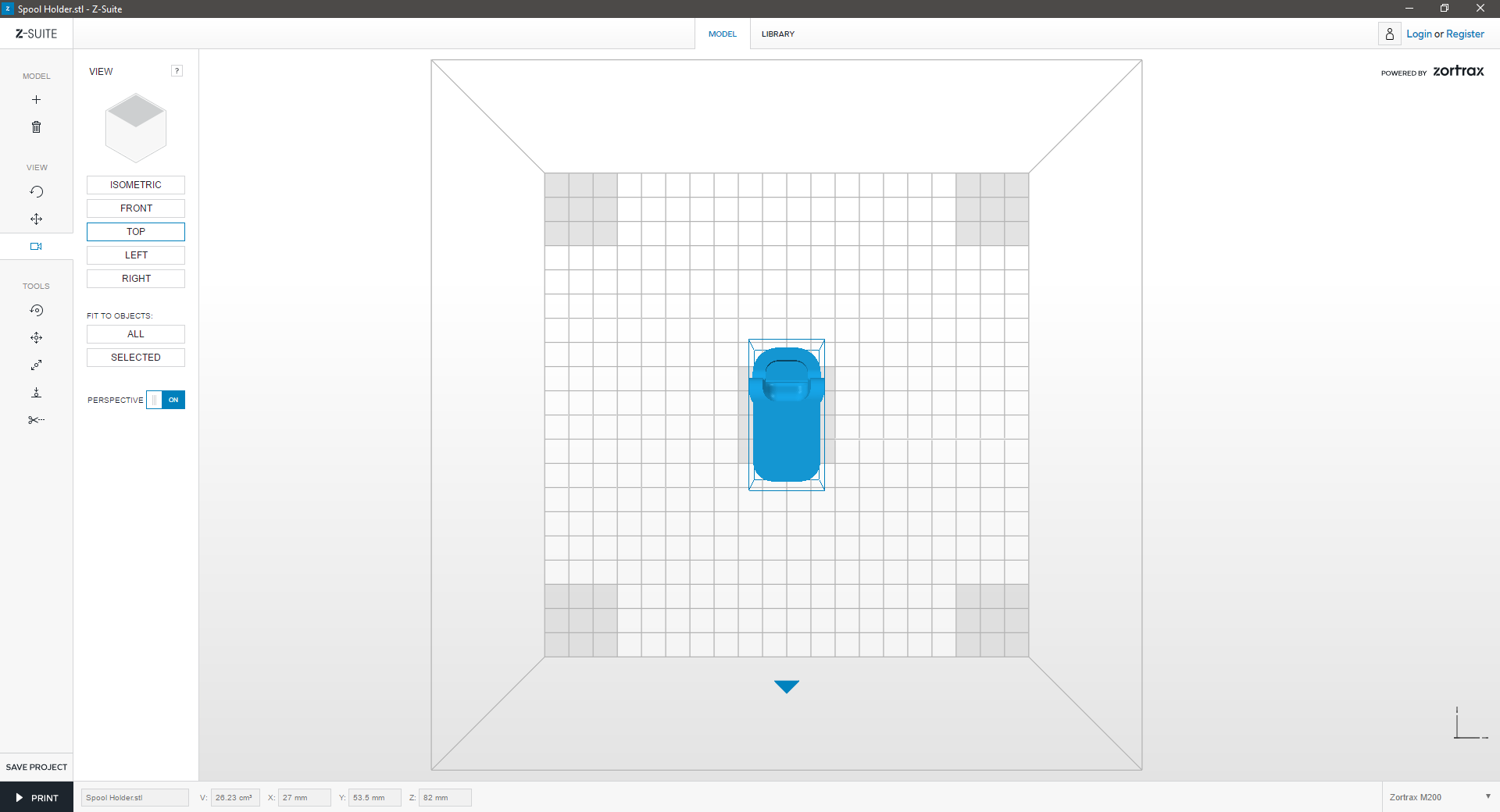Switch to the Library tab
Viewport: 1500px width, 812px height.
pos(777,34)
